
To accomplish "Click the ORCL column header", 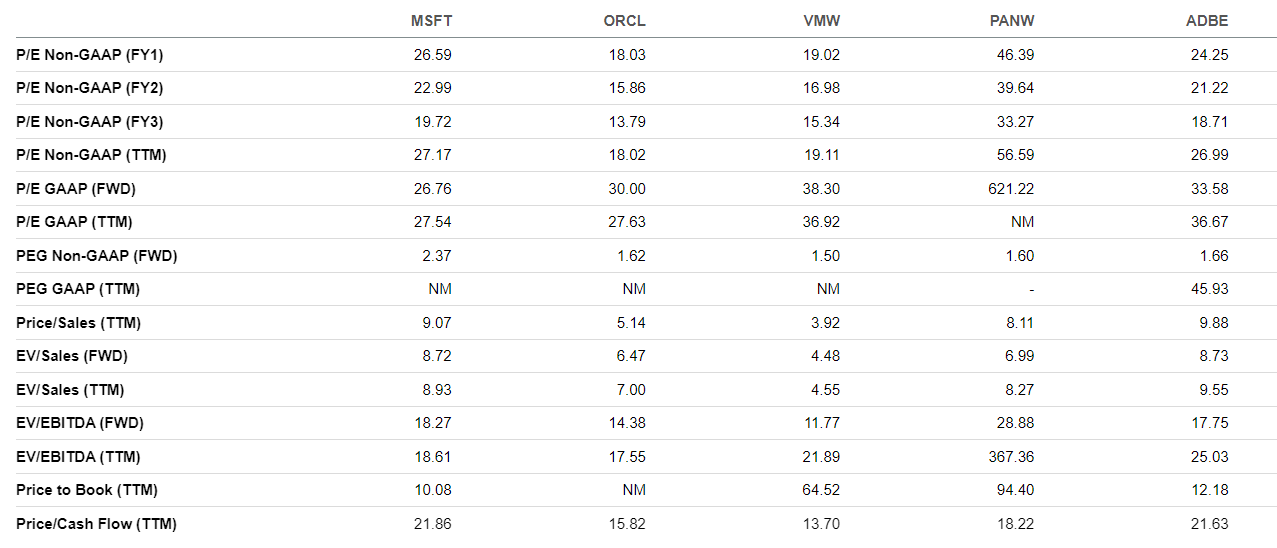I will [626, 21].
